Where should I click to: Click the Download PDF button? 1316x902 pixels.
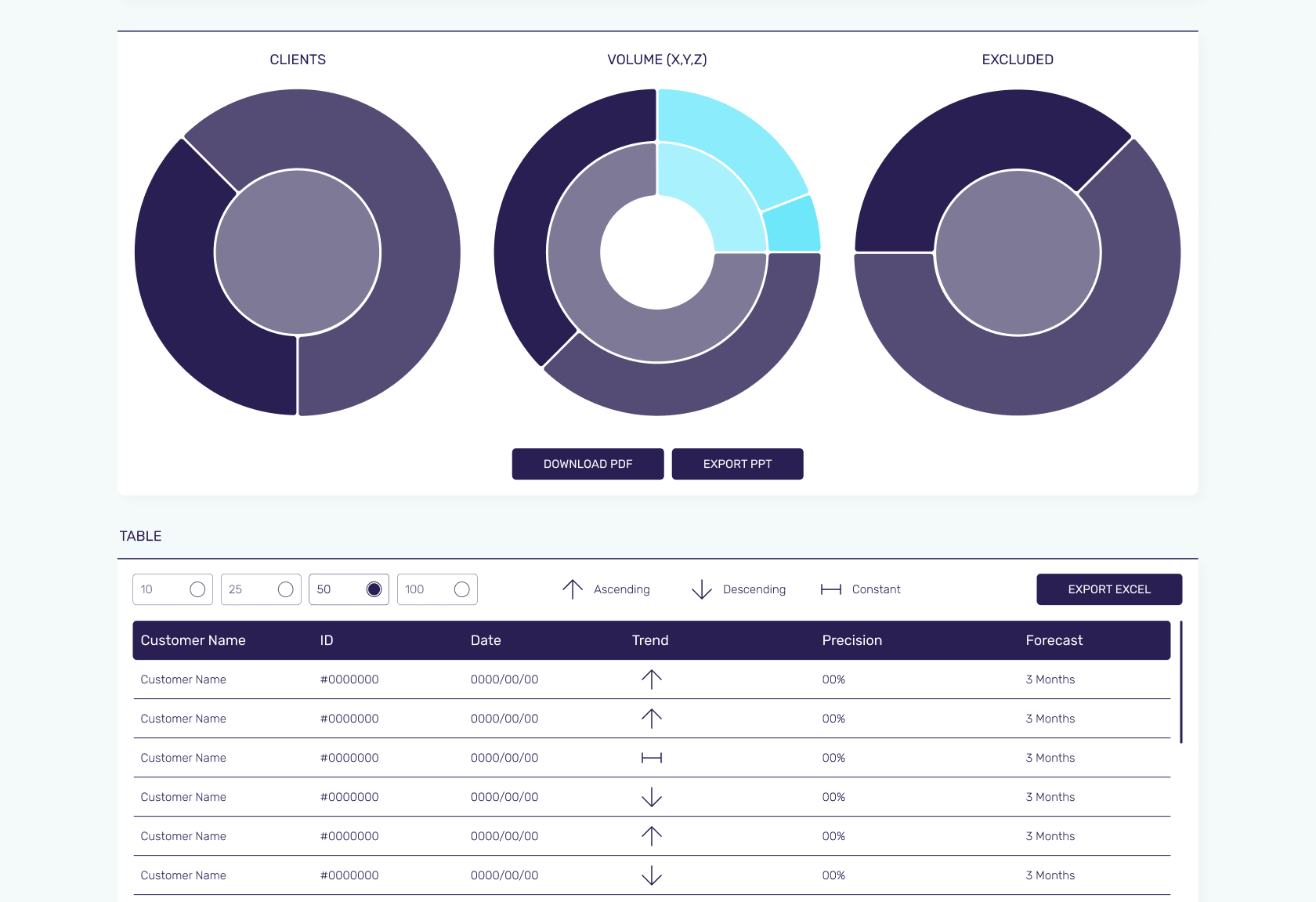587,464
